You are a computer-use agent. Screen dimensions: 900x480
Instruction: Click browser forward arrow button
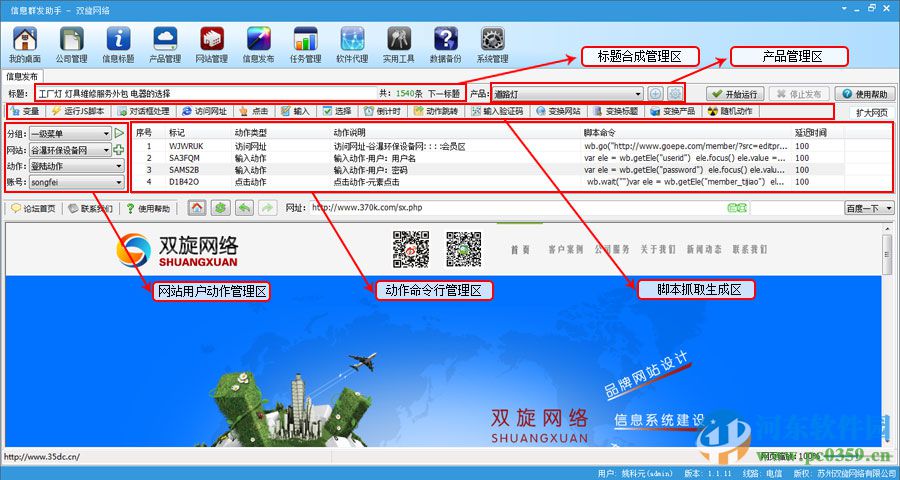[267, 208]
